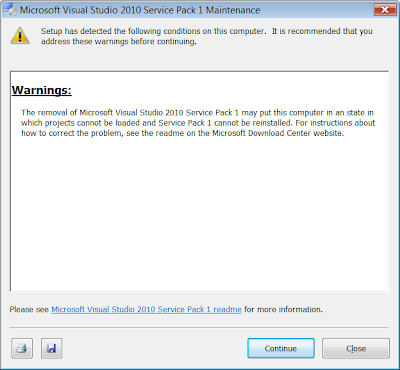Click the 'Please see' text before the link

click(x=29, y=309)
